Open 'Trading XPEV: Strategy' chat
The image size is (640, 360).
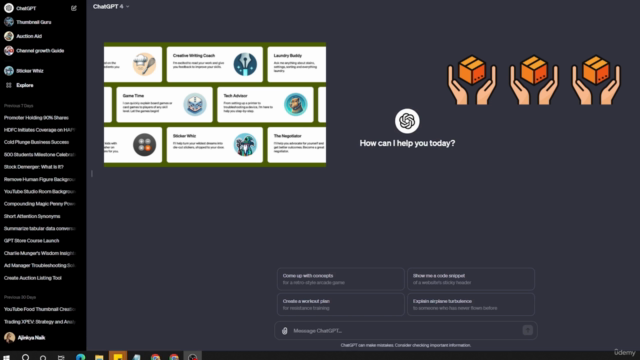coord(40,322)
